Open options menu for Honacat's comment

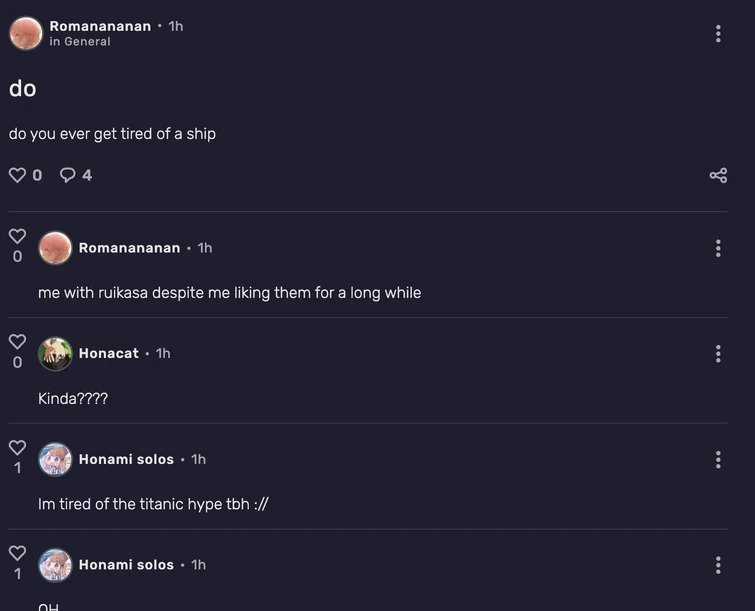point(718,354)
